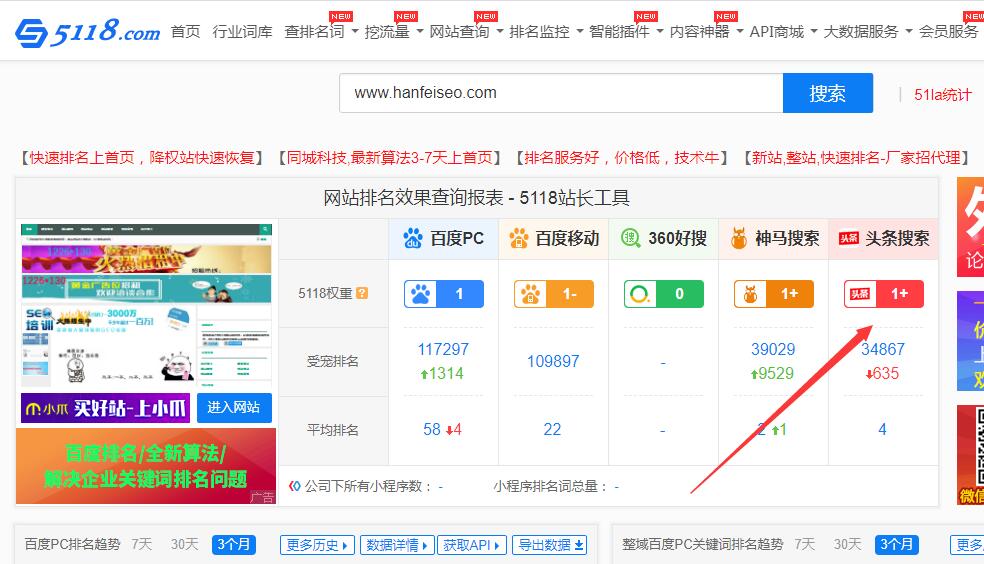
Task: Click the 头条 weight badge 1+
Action: point(884,294)
